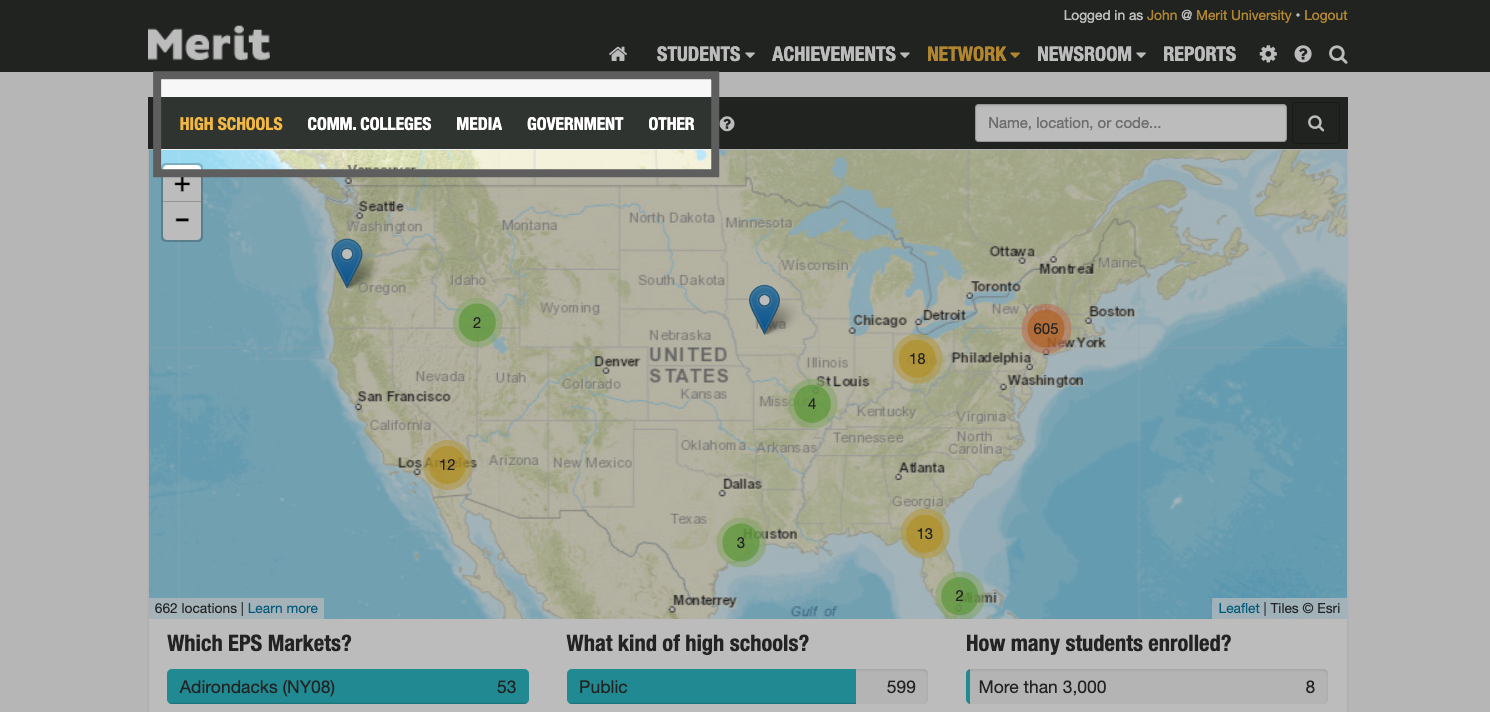
Task: Open the search magnifier in the top navigation
Action: pyautogui.click(x=1337, y=54)
